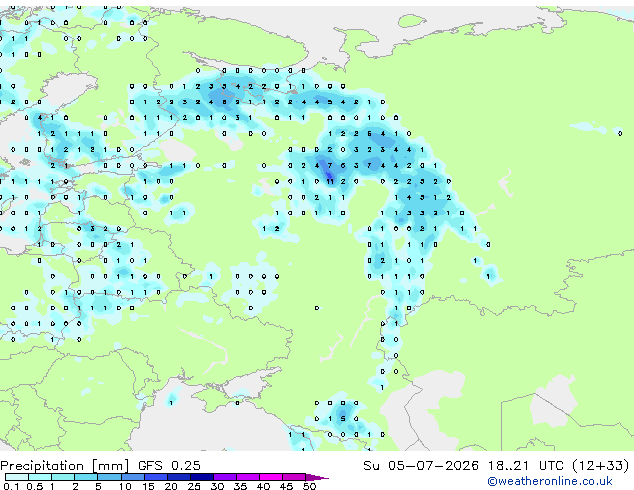Image resolution: width=634 pixels, height=490 pixels.
Task: Pick the 15–20 mm legend color swatch
Action: (156, 477)
